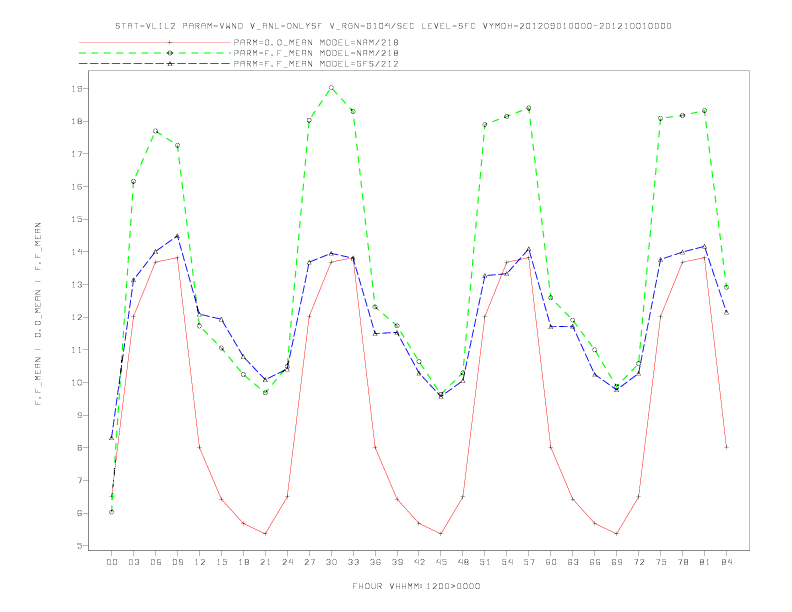Click the plus marker on red legend line
The height and width of the screenshot is (612, 792).
[x=170, y=42]
